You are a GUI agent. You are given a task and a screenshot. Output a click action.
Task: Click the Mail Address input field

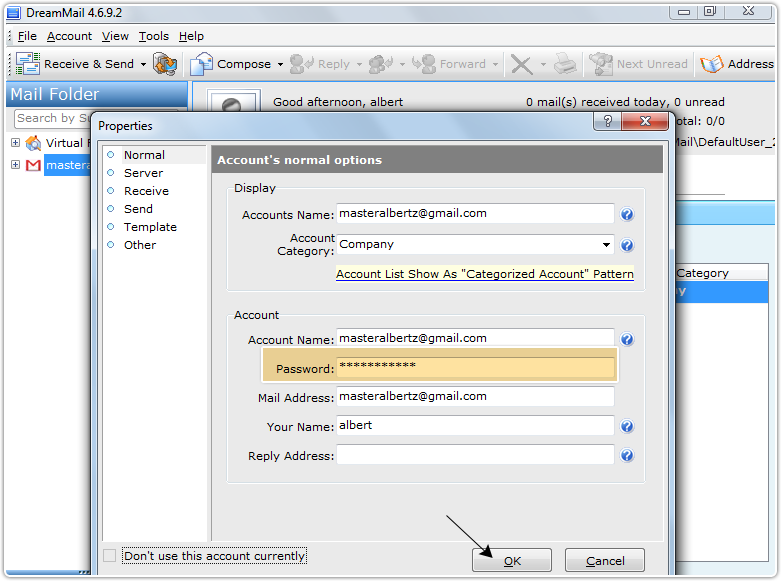[475, 397]
